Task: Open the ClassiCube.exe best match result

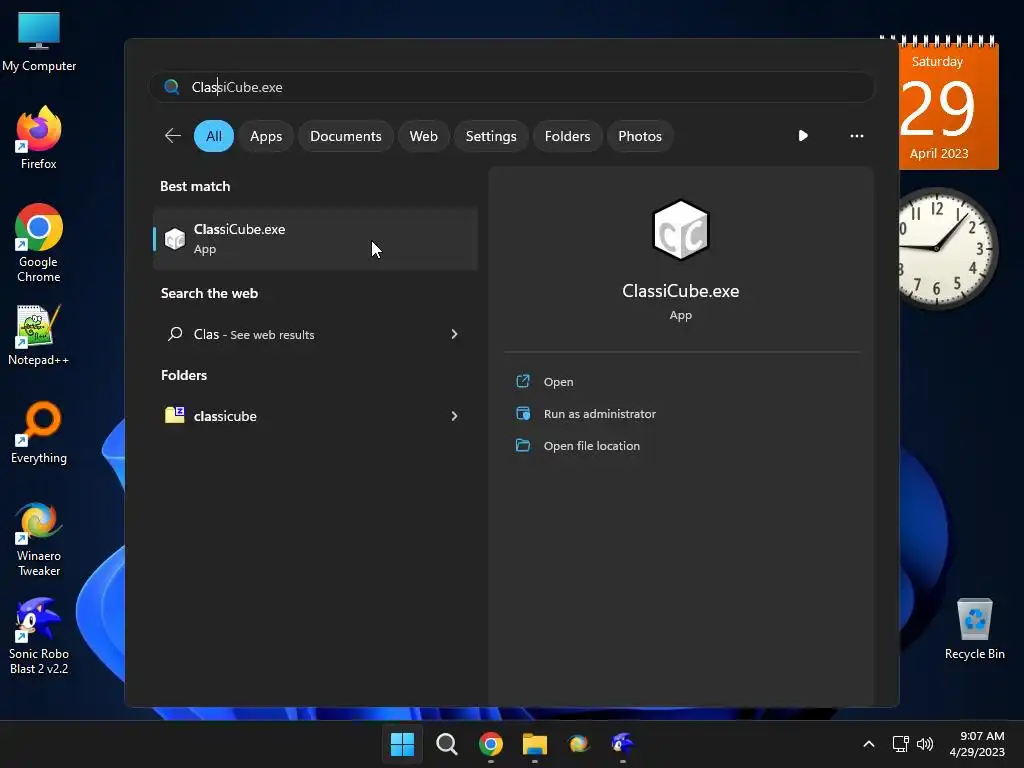Action: click(x=315, y=239)
